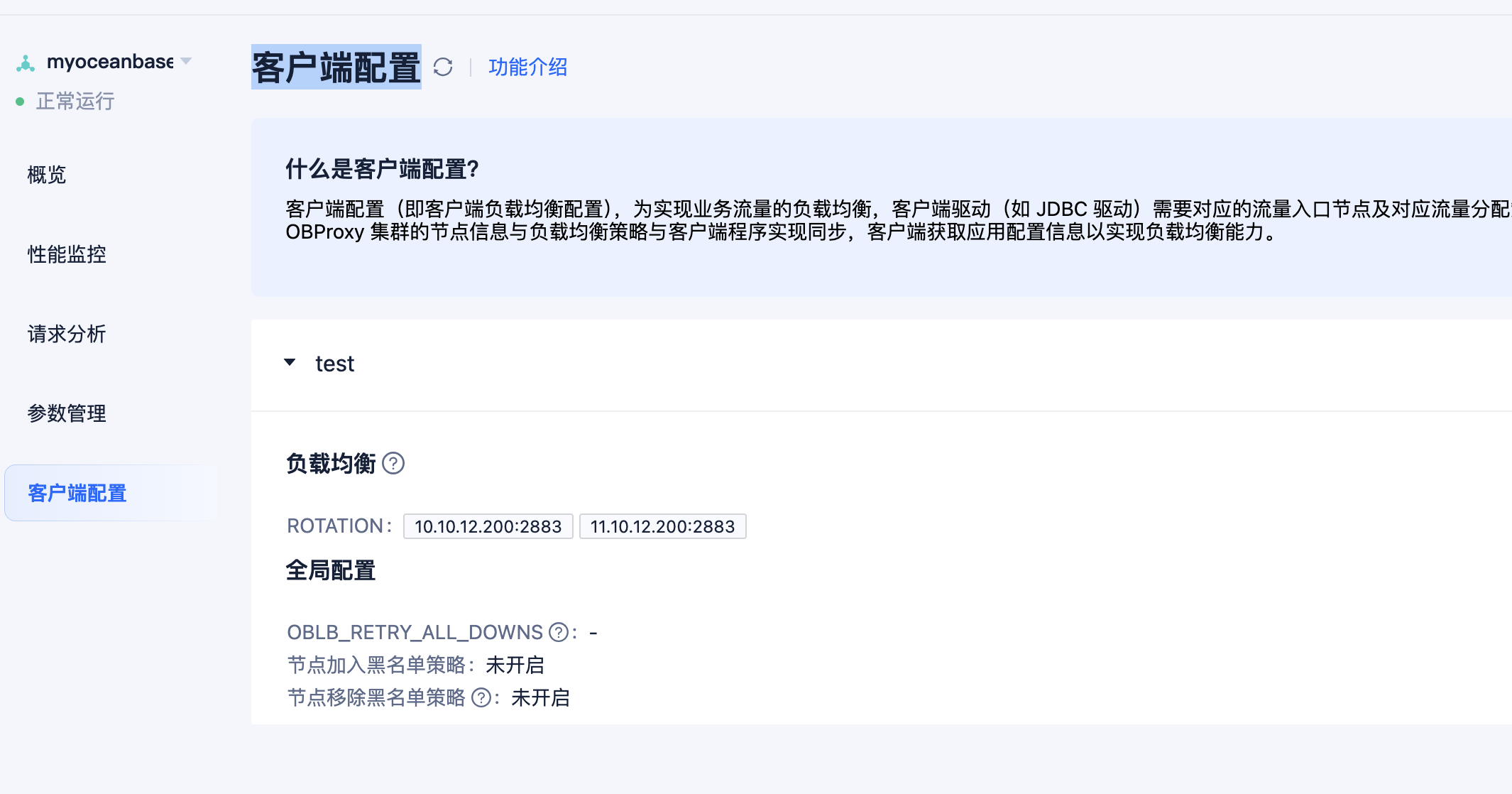Open the myoceanbase cluster dropdown arrow
Screen dimensions: 1512x794
click(187, 62)
